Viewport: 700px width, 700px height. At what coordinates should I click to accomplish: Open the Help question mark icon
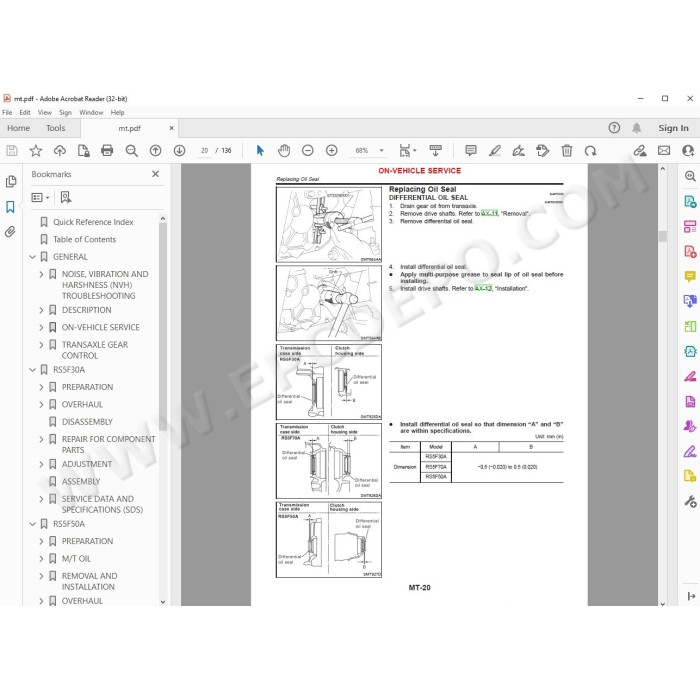tap(614, 128)
